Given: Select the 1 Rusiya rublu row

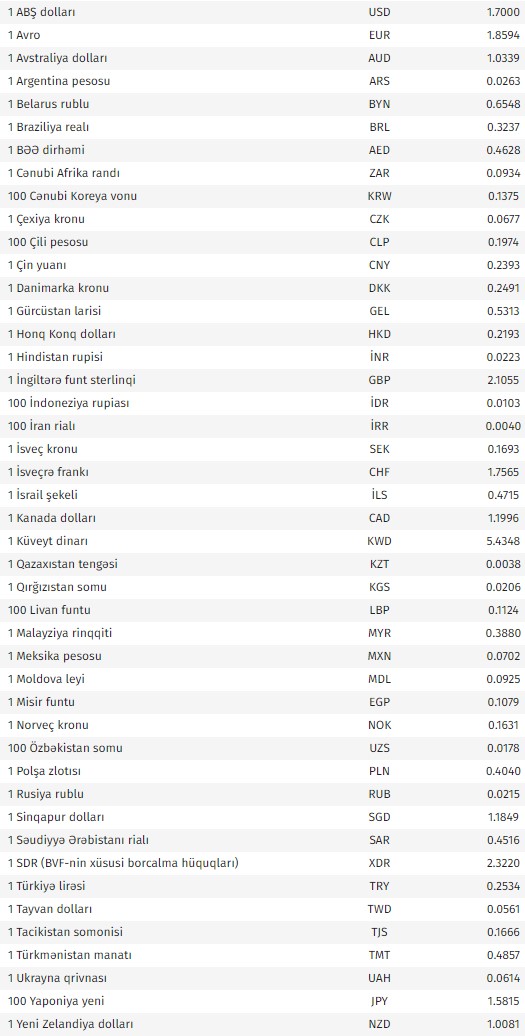Looking at the screenshot, I should (262, 794).
